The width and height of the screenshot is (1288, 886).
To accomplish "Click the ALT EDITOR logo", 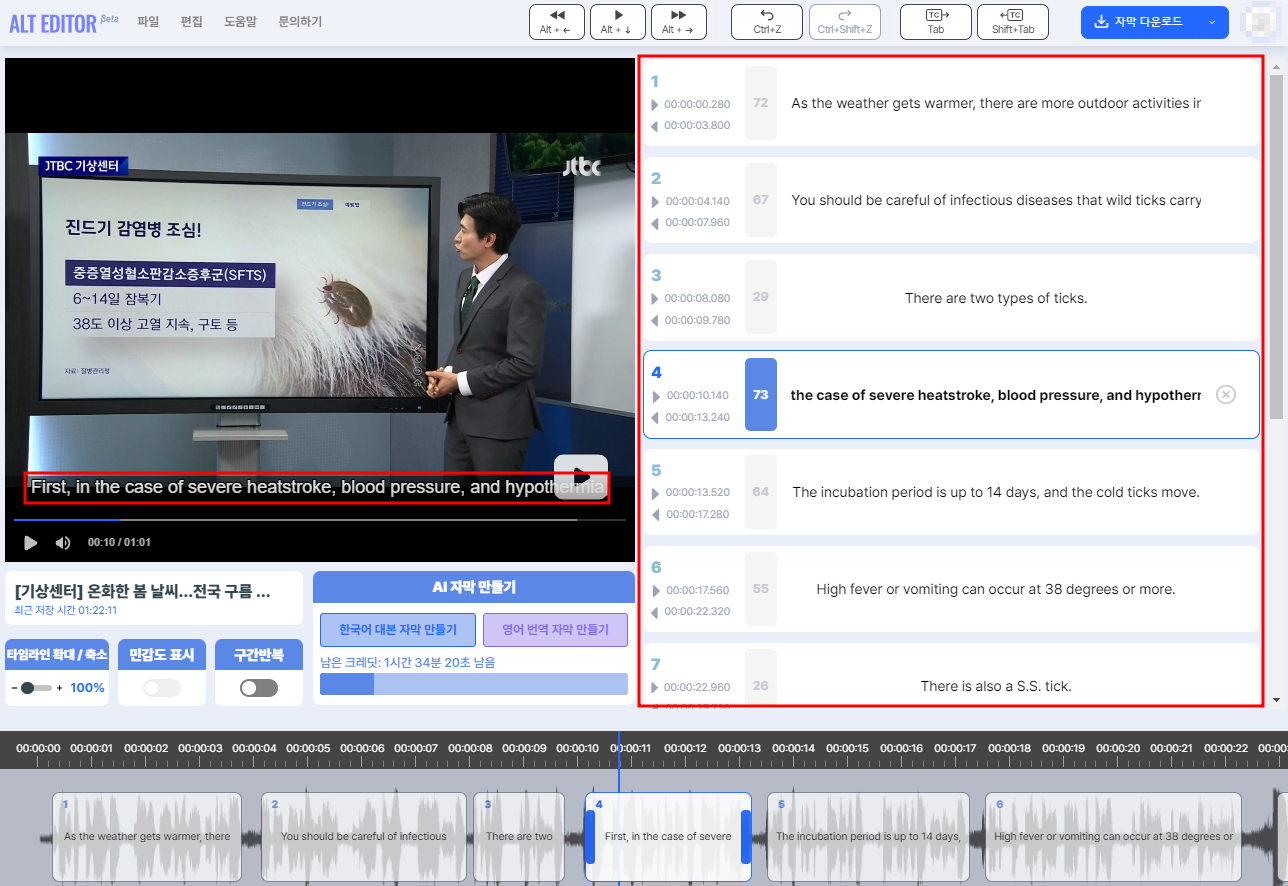I will tap(63, 22).
